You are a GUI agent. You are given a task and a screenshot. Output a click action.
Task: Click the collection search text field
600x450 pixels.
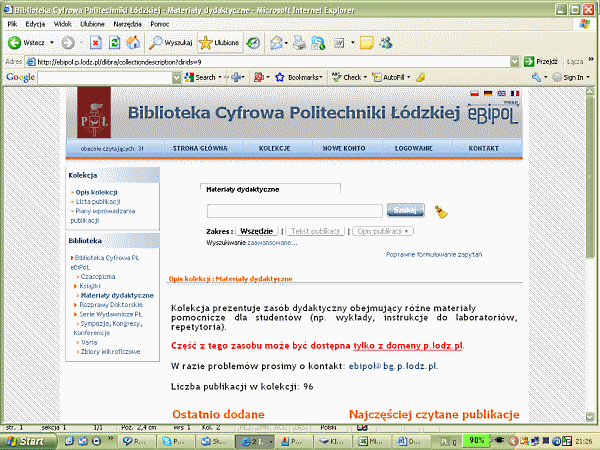295,211
